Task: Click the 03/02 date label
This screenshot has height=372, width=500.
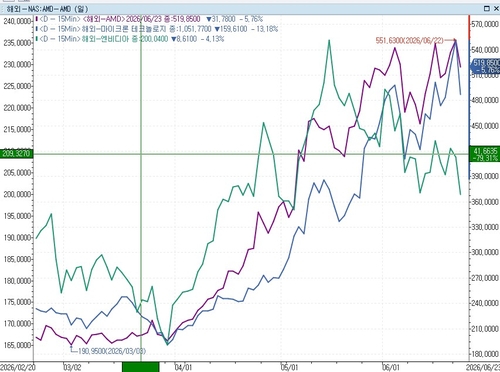Action: pyautogui.click(x=71, y=367)
